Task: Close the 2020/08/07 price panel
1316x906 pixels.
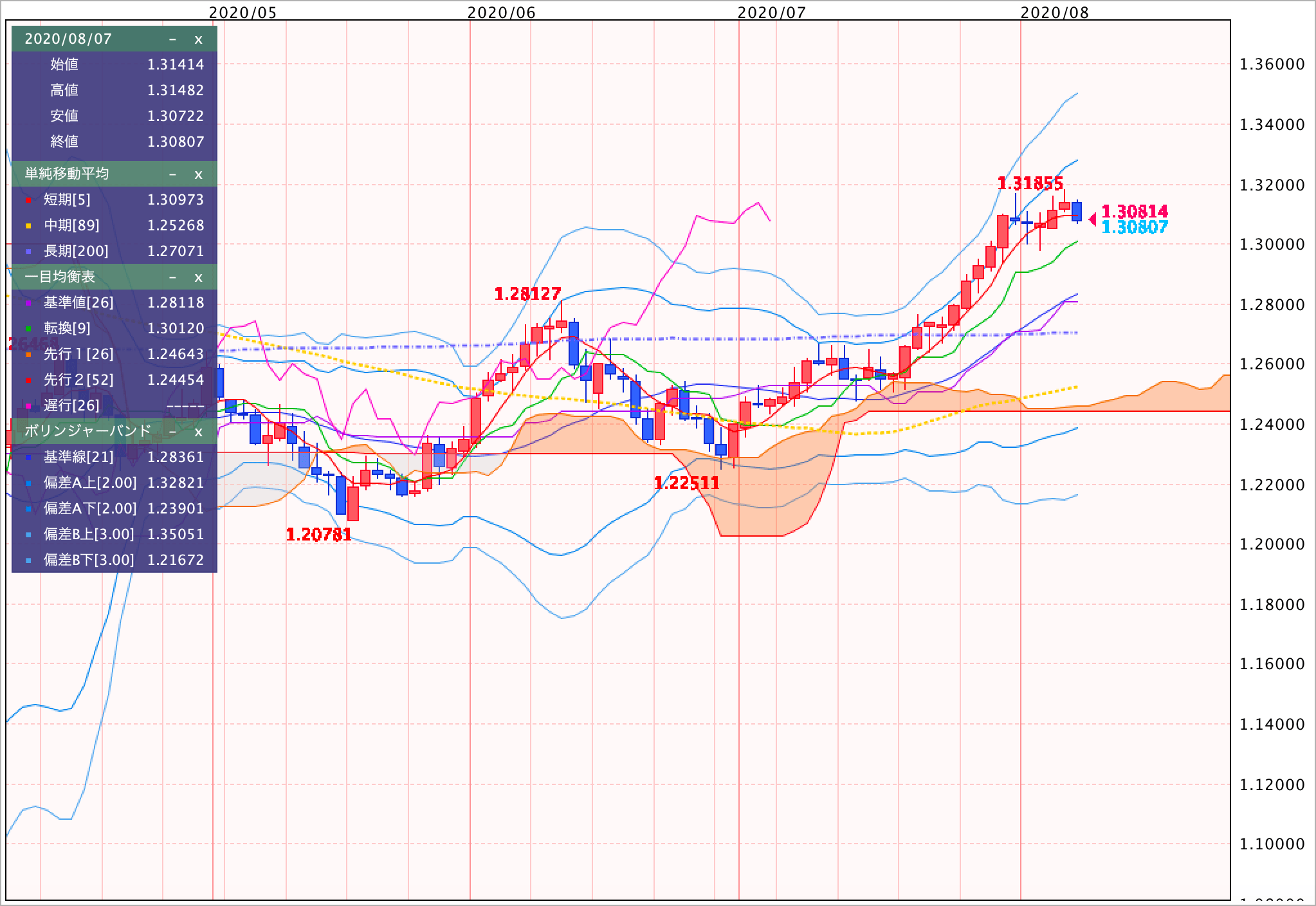Action: click(x=198, y=39)
